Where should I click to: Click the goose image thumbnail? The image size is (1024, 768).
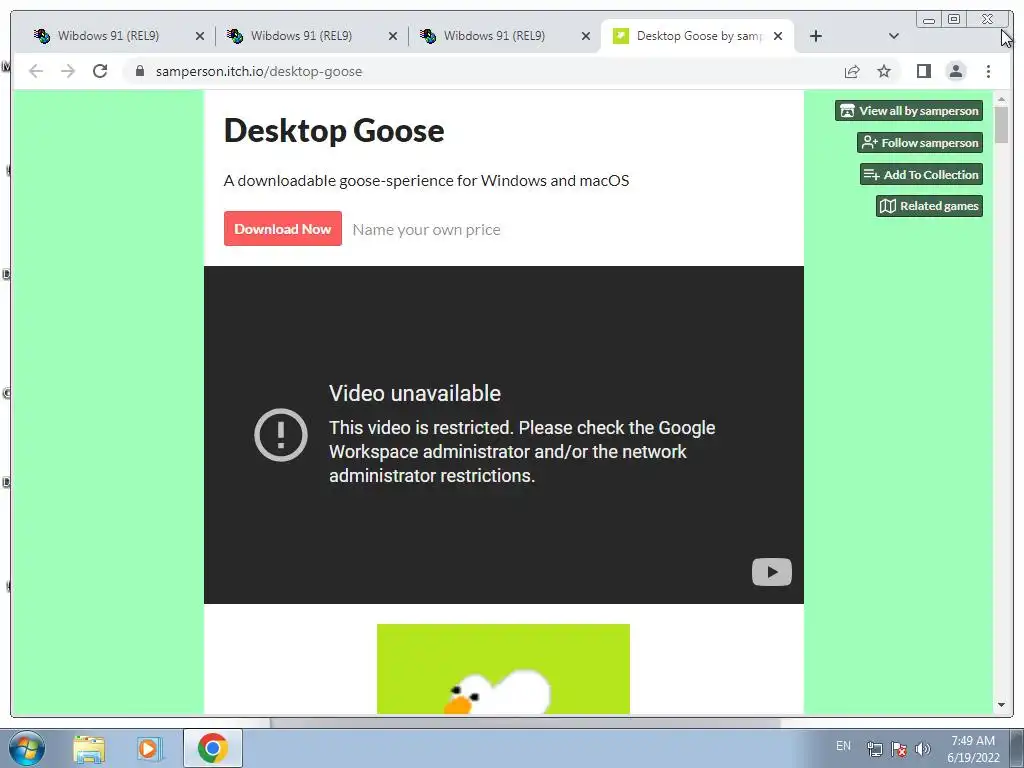click(x=503, y=669)
